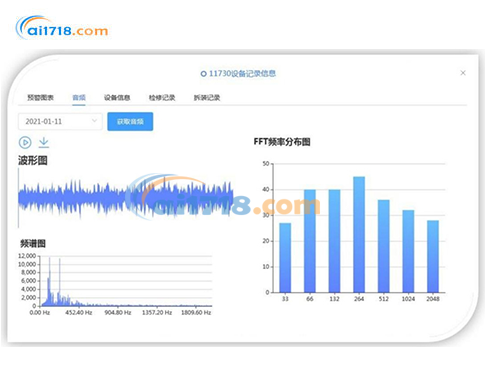
Task: Click the ai1718.com logo
Action: coord(62,28)
